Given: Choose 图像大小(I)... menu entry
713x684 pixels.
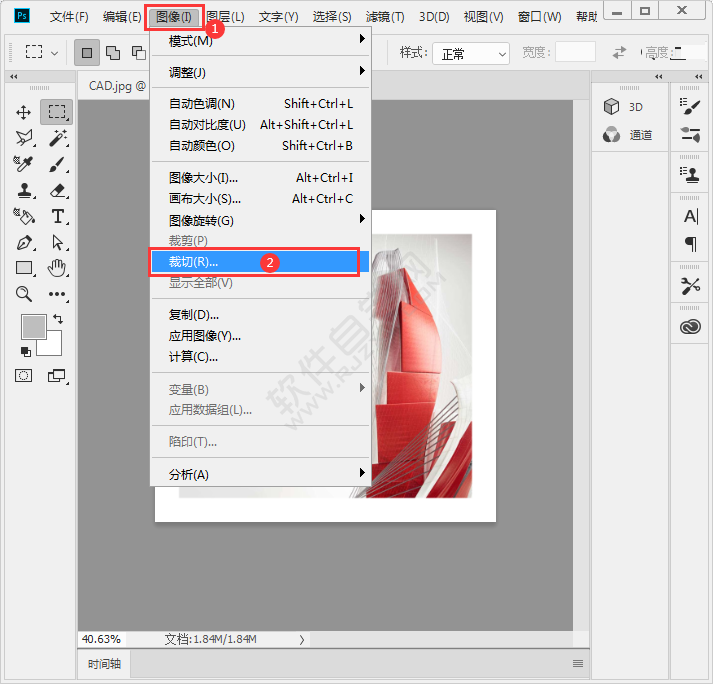Looking at the screenshot, I should (261, 177).
